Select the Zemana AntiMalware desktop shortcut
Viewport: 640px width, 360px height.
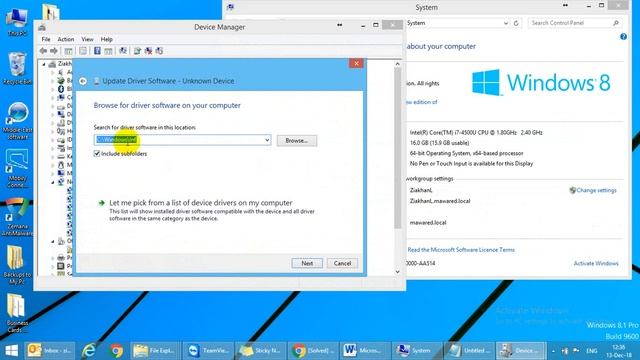click(17, 216)
